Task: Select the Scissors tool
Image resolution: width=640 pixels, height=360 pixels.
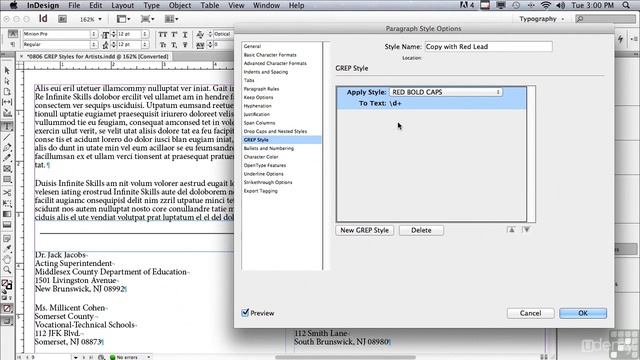Action: [7, 192]
